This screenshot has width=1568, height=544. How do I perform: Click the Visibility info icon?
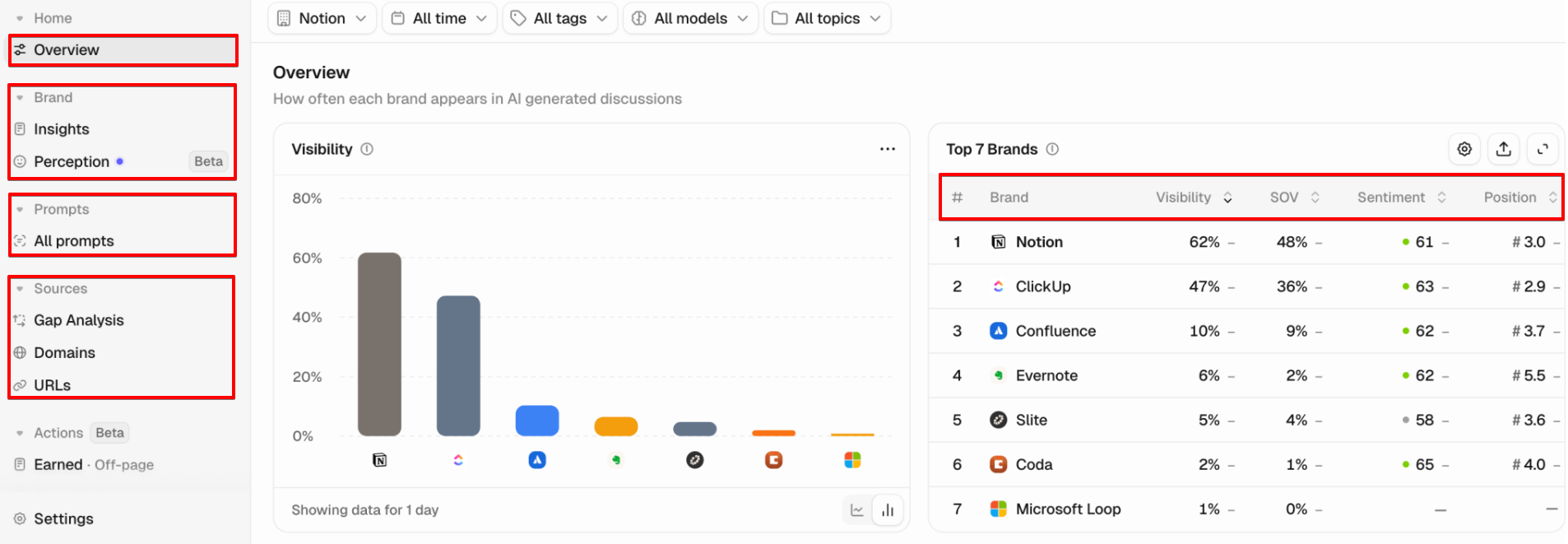(x=367, y=149)
